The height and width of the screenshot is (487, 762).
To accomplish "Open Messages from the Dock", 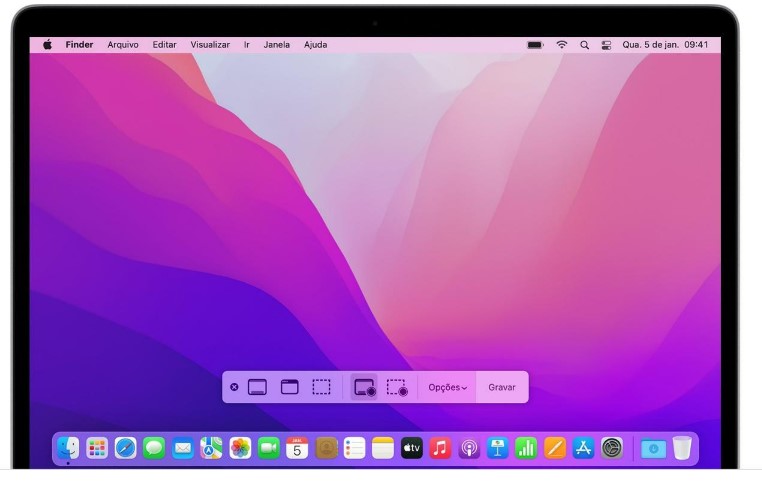I will pos(154,448).
